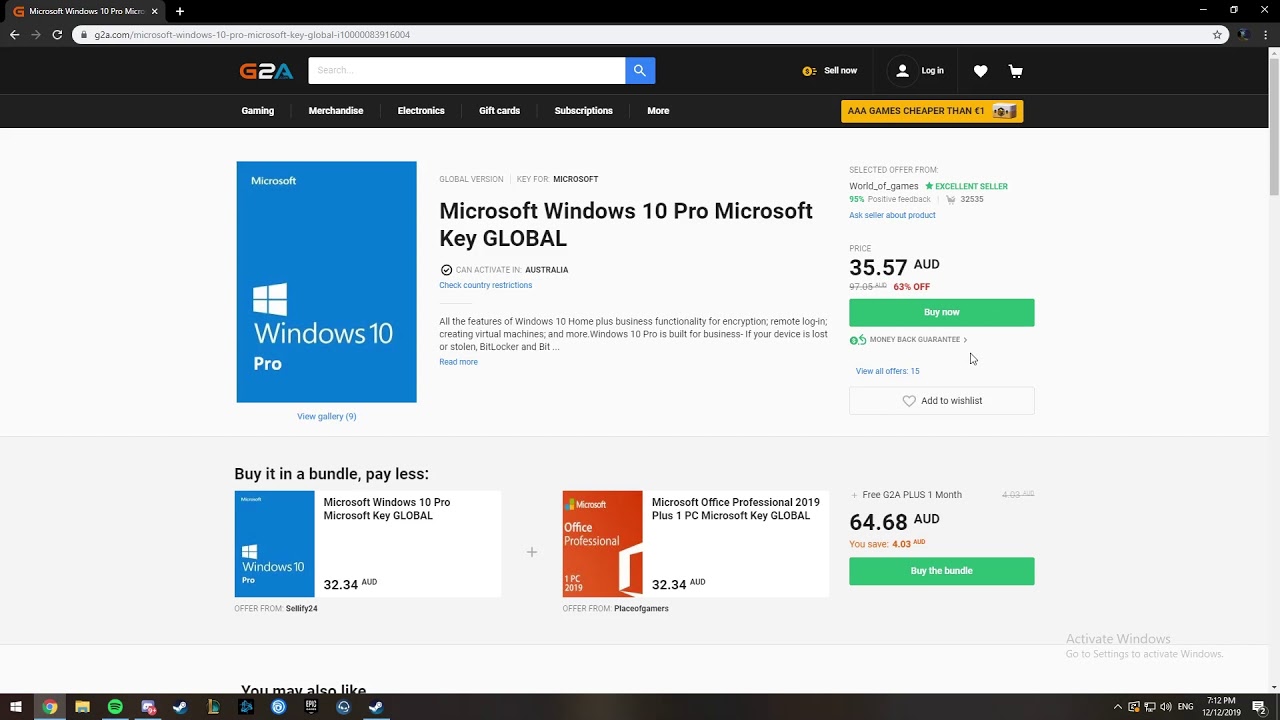The image size is (1280, 720).
Task: Click the Microsoft Office Professional 2019 Plus title
Action: (736, 509)
